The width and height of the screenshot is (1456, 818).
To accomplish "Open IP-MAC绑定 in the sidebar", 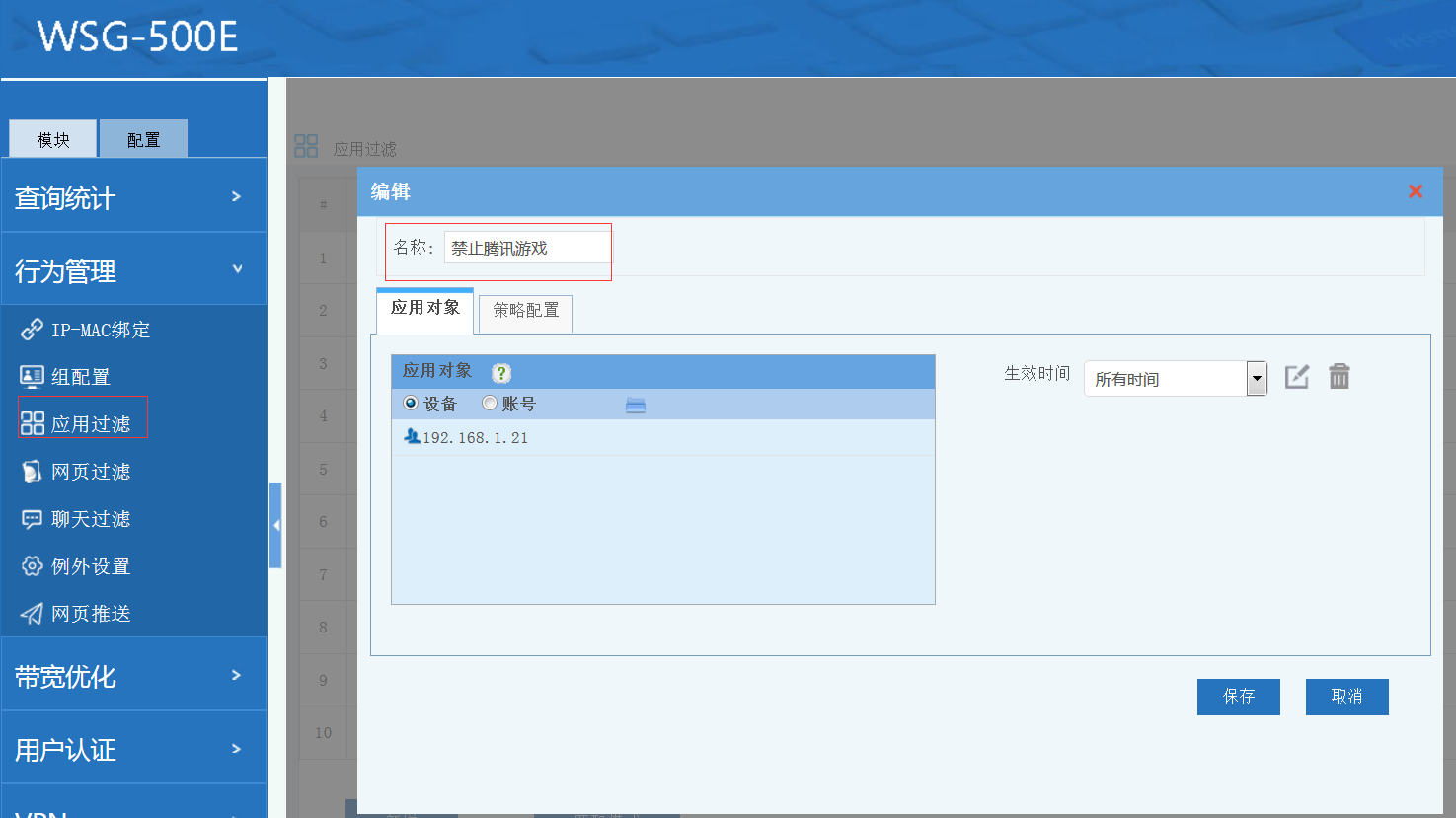I will coord(100,330).
